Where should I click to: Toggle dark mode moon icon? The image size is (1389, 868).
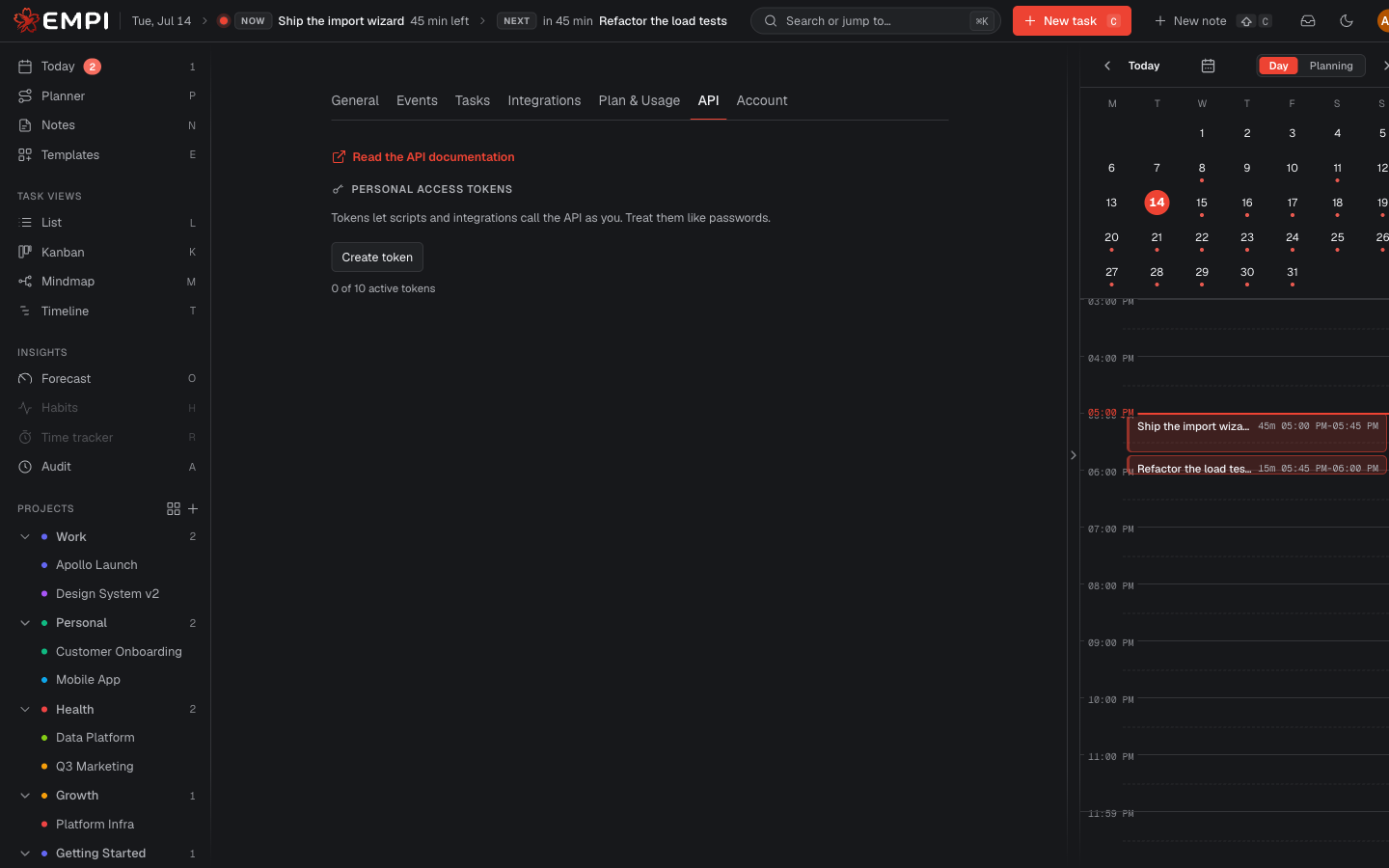coord(1347,20)
